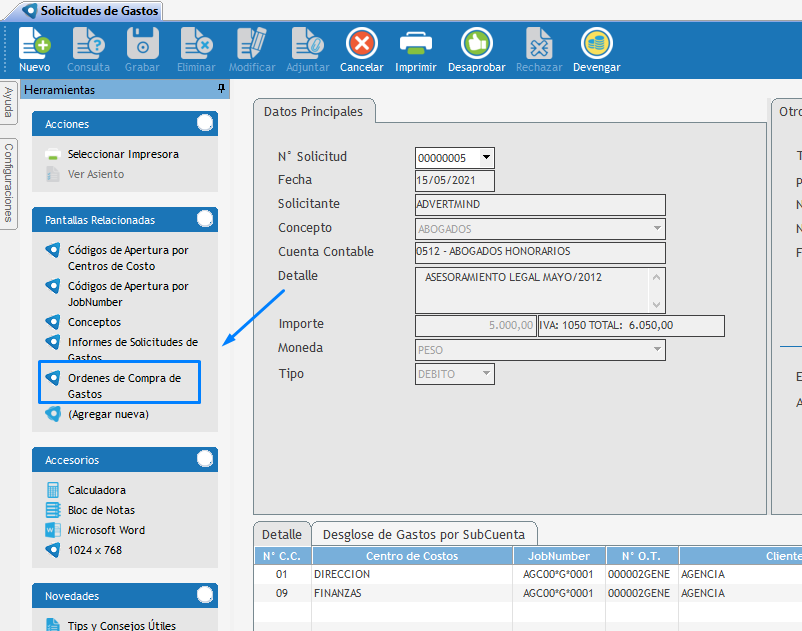Open Calculadora from Accesorios
This screenshot has height=631, width=802.
[96, 490]
